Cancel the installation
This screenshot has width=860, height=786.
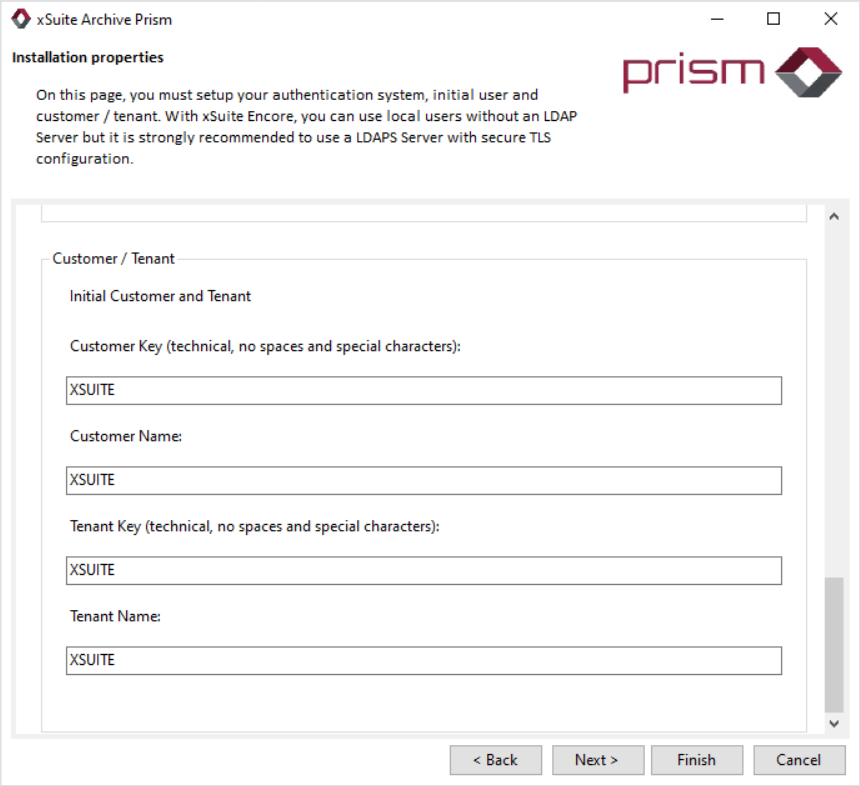[798, 760]
